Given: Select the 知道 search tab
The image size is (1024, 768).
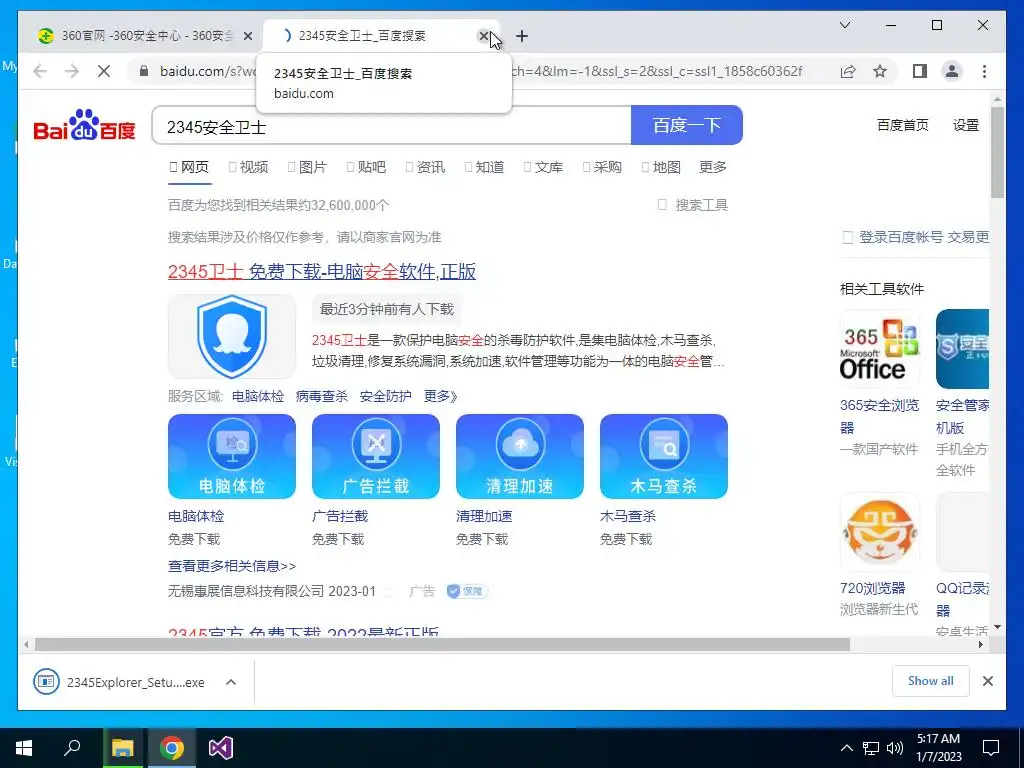Looking at the screenshot, I should coord(484,167).
